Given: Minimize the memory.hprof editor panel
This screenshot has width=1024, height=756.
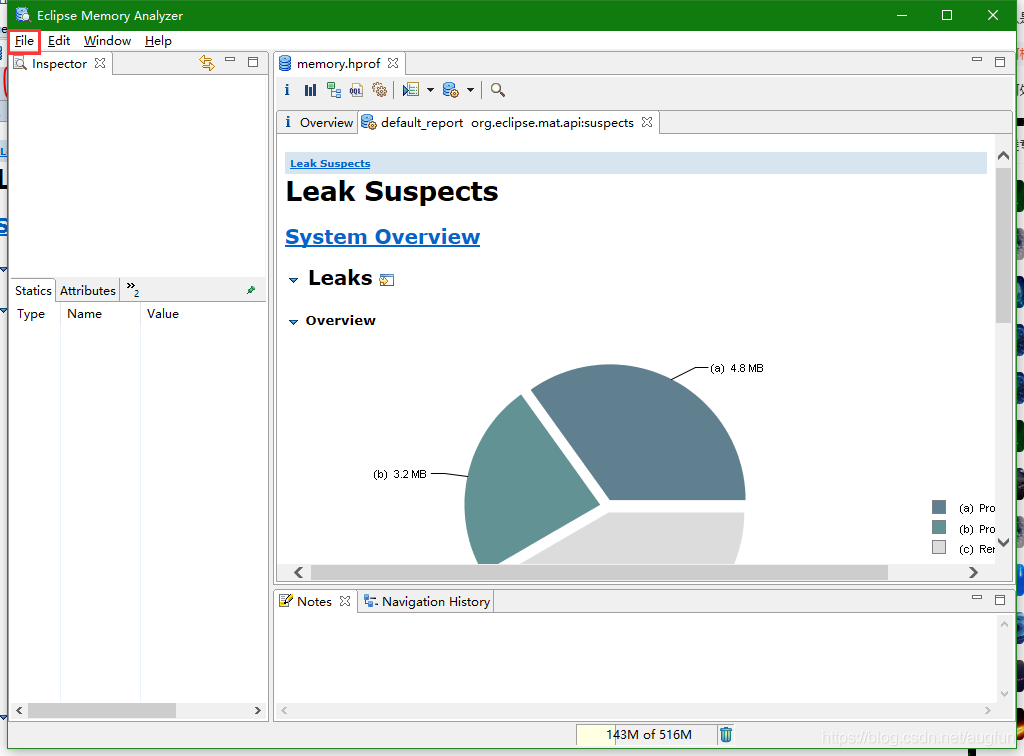Looking at the screenshot, I should (977, 59).
